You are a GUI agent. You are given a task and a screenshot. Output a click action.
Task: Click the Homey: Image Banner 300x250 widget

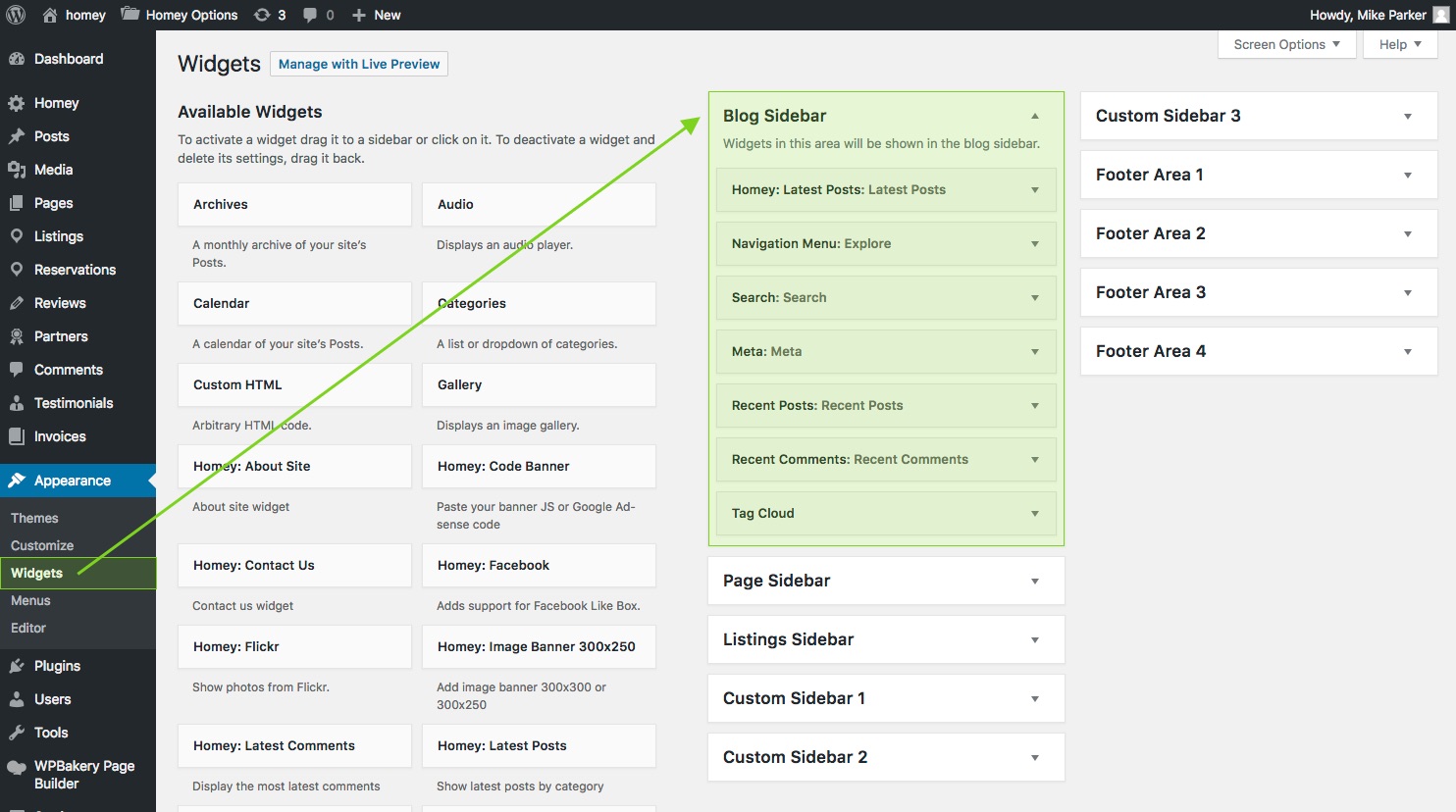point(539,646)
